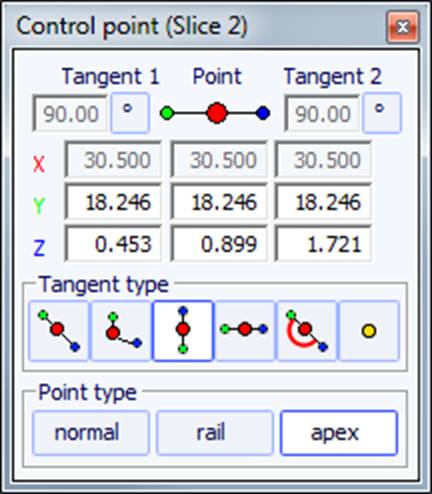Choose the horizontal tangent type icon
432x494 pixels.
tap(245, 331)
